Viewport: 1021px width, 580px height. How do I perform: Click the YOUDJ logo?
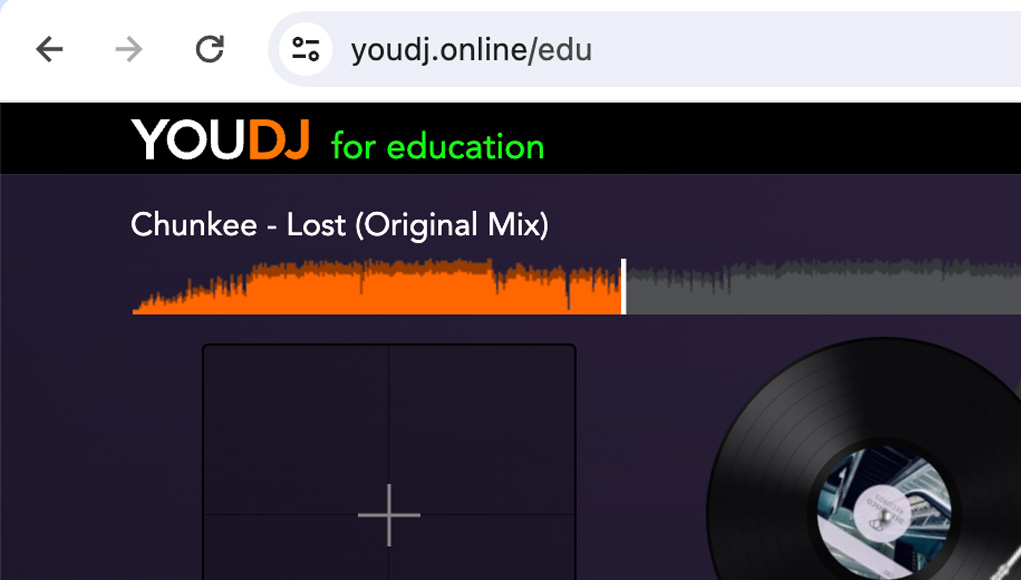pos(220,139)
